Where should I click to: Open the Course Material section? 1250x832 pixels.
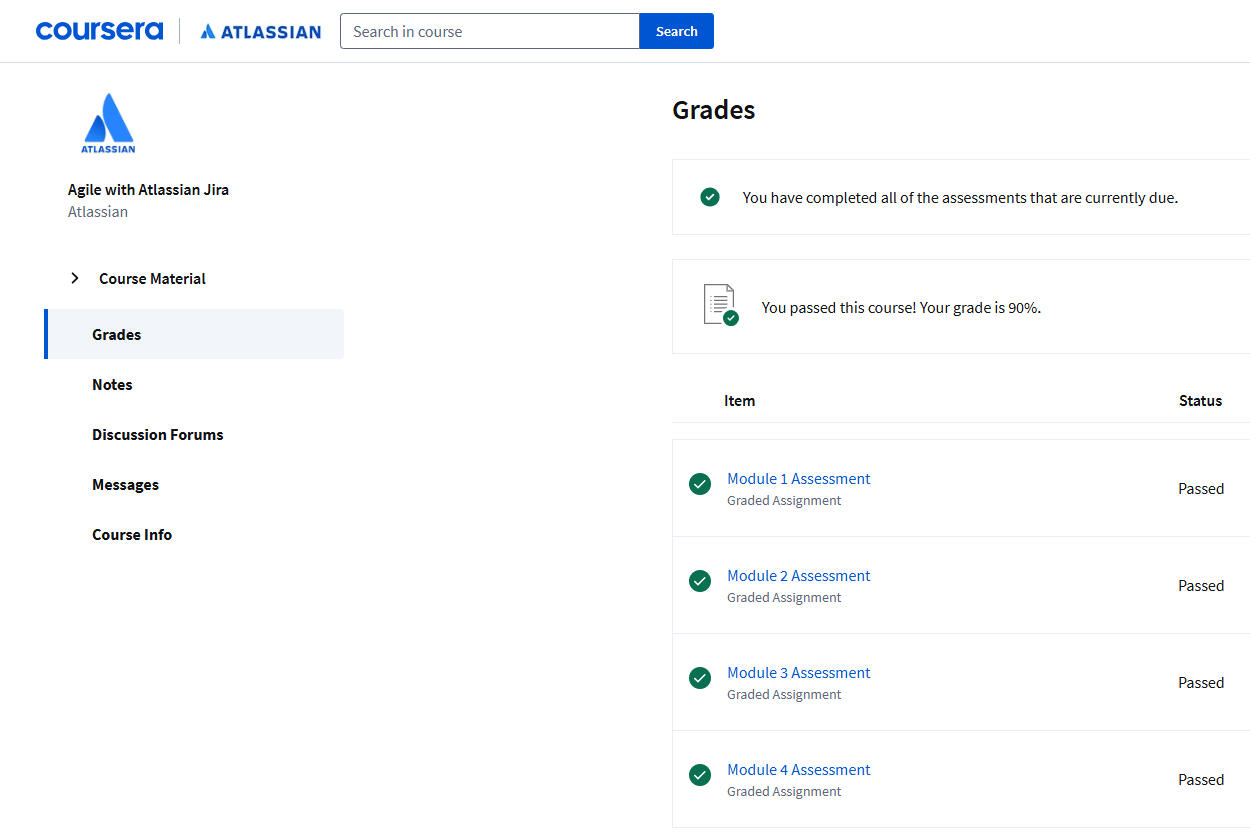152,278
